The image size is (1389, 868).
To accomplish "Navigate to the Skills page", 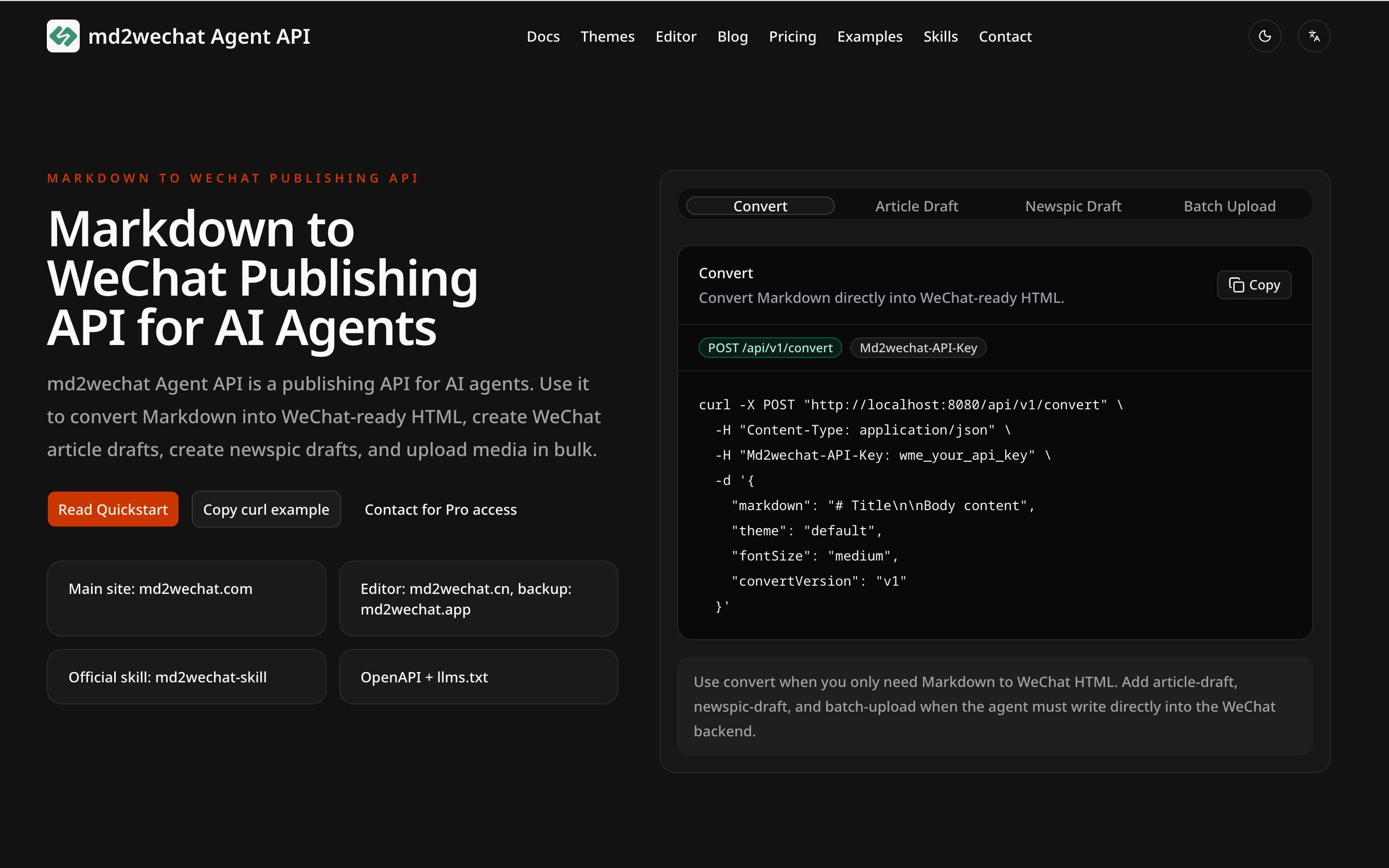I will tap(940, 37).
